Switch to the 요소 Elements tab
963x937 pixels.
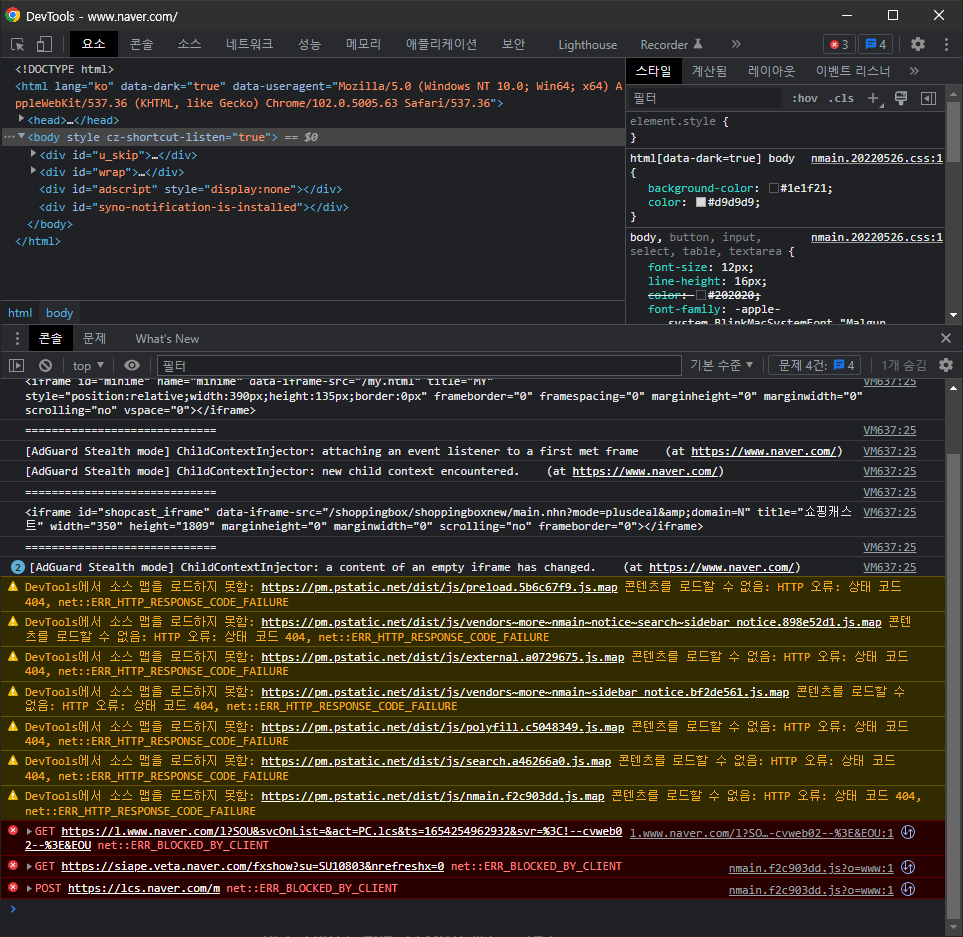tap(93, 44)
